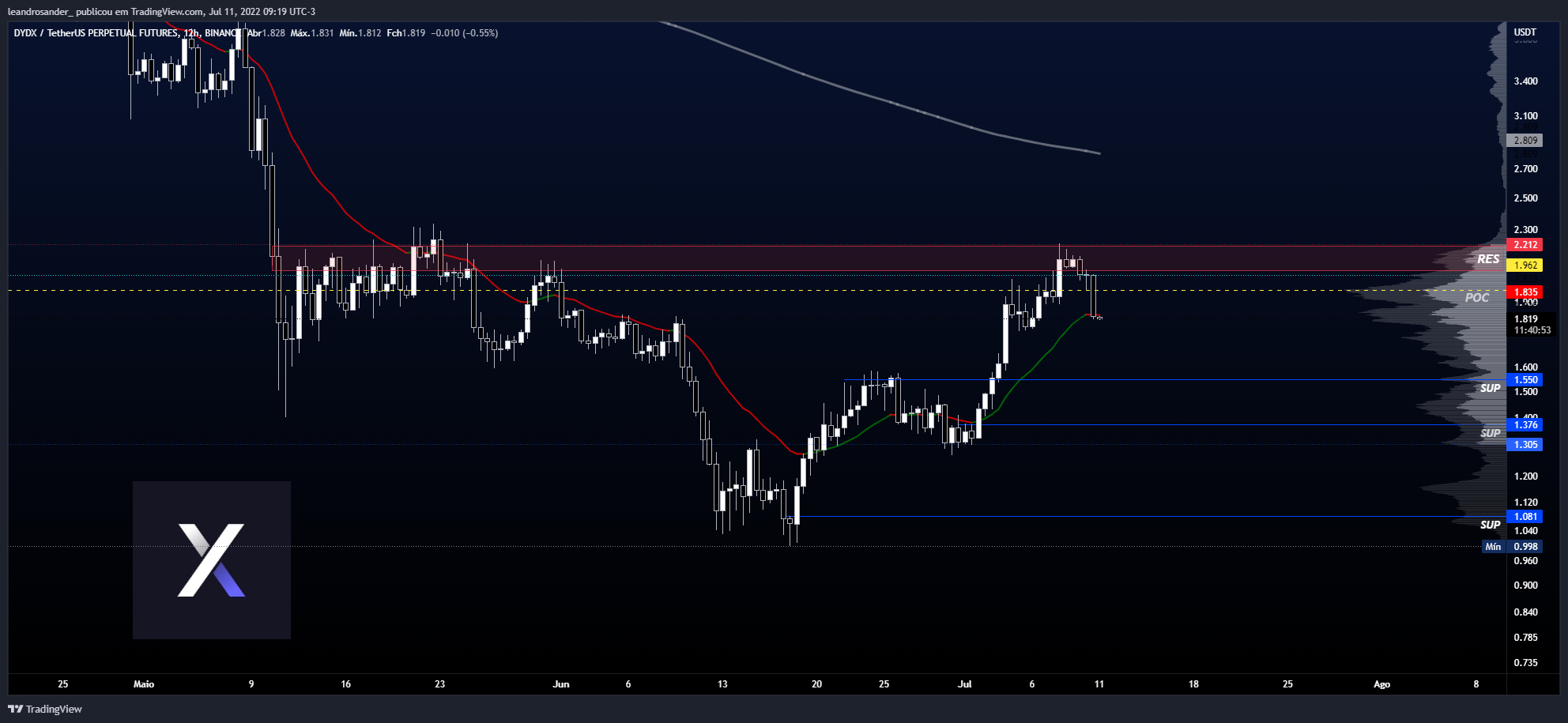Select the high value 'Máx.1.831'
The height and width of the screenshot is (723, 1568).
(x=312, y=33)
